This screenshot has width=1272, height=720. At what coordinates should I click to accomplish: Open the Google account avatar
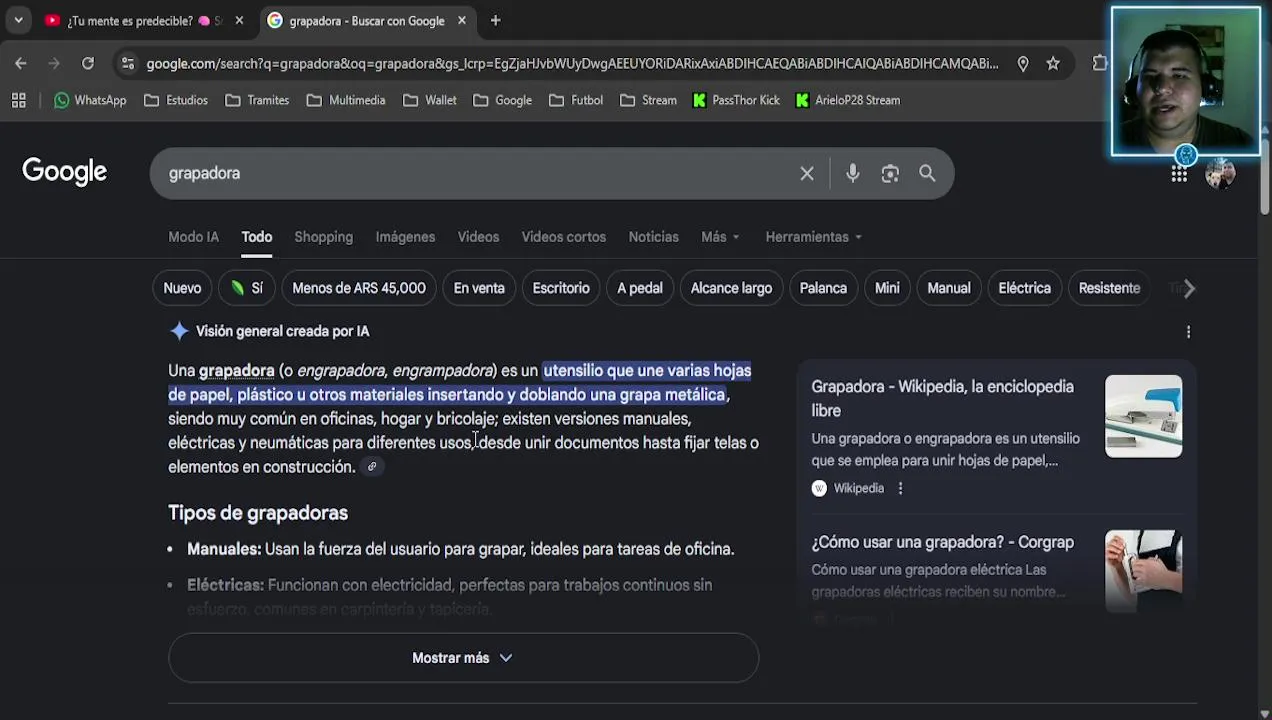click(1220, 174)
